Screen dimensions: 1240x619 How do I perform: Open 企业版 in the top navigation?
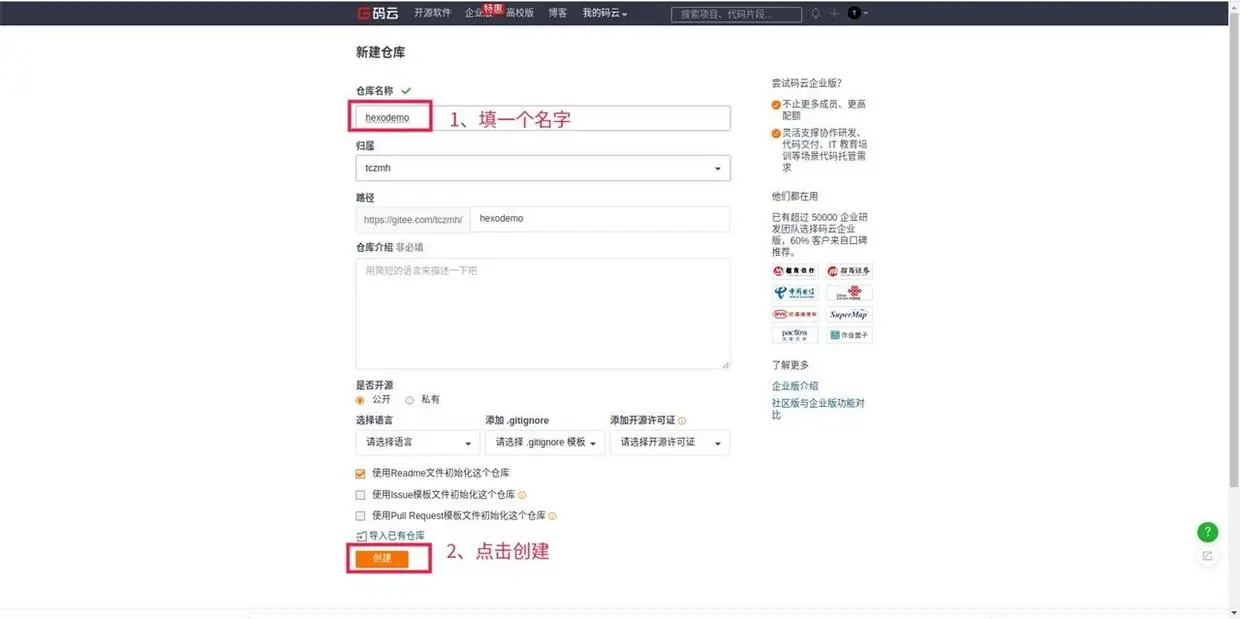479,13
